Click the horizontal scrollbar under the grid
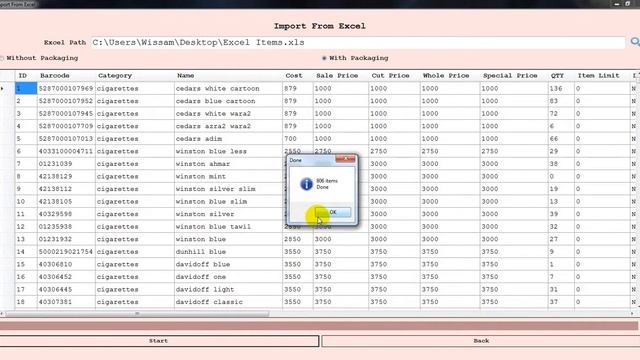Viewport: 640px width, 360px height. point(137,313)
